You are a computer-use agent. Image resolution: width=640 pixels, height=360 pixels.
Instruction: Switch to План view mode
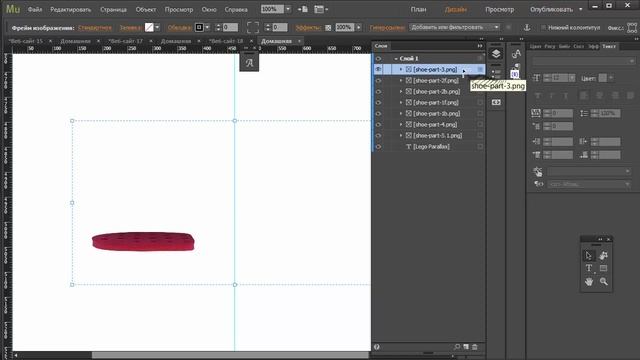point(418,9)
